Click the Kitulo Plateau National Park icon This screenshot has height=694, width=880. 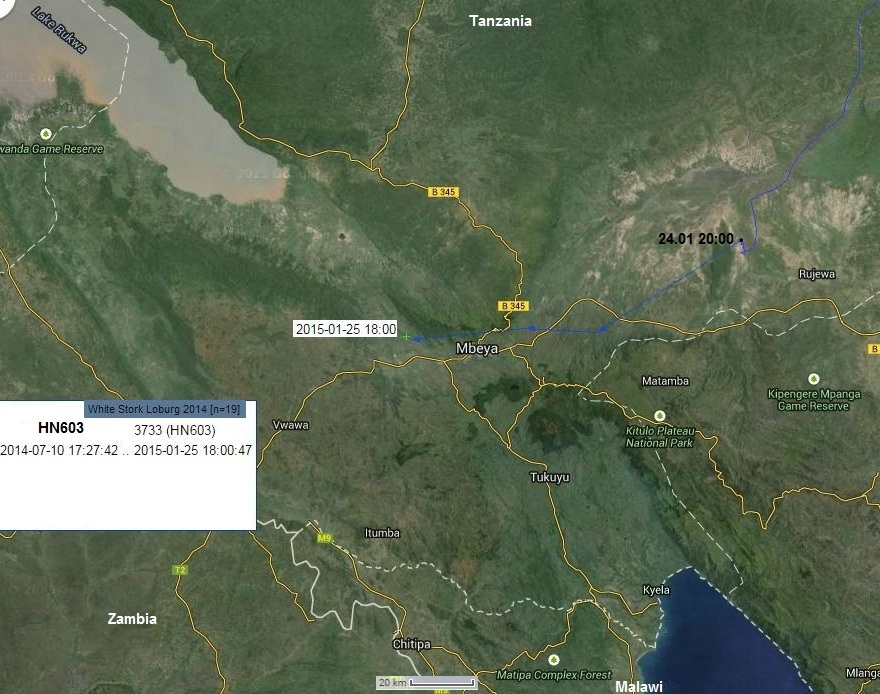pyautogui.click(x=660, y=416)
